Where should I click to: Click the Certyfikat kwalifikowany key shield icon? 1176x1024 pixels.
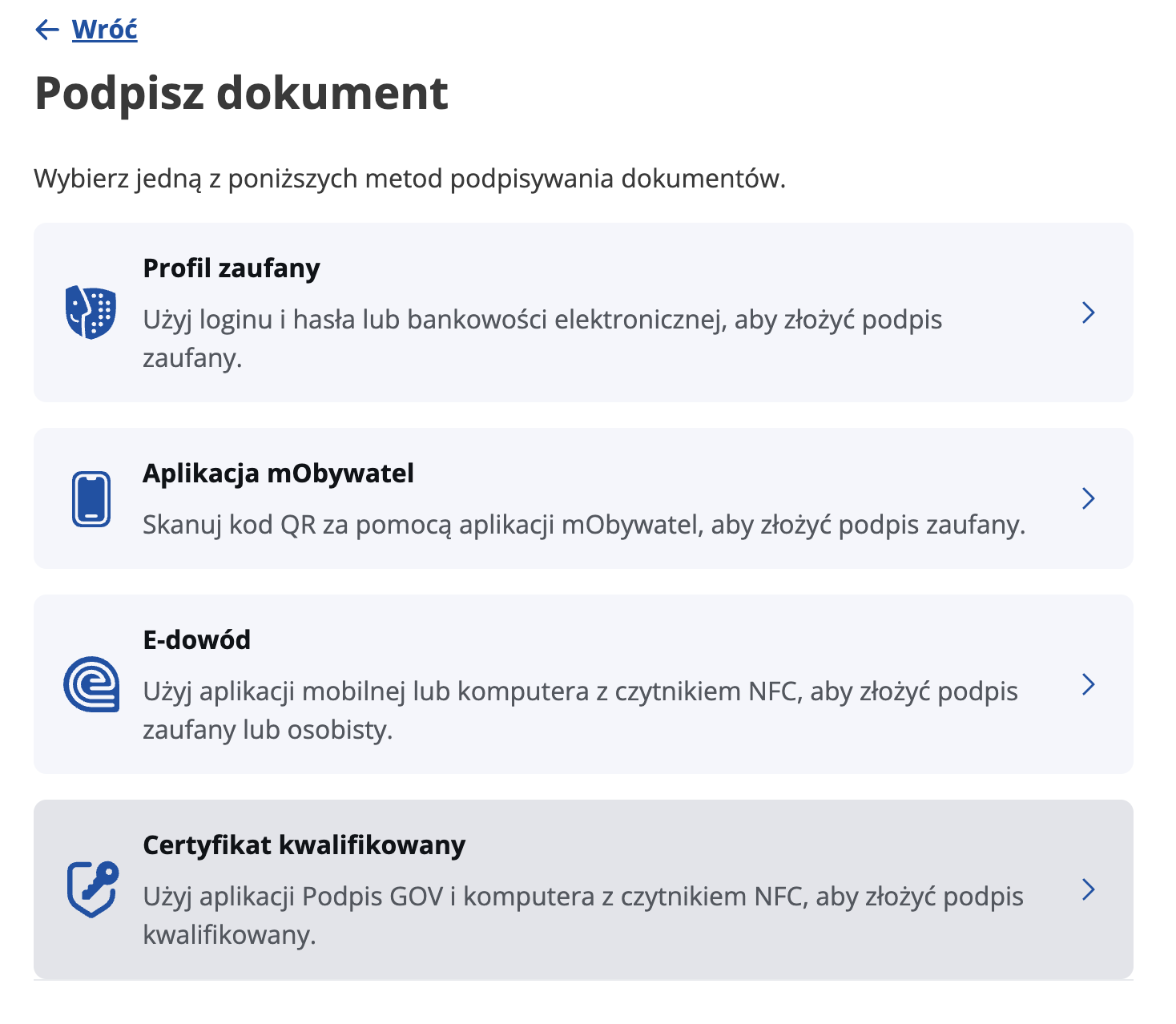coord(92,889)
